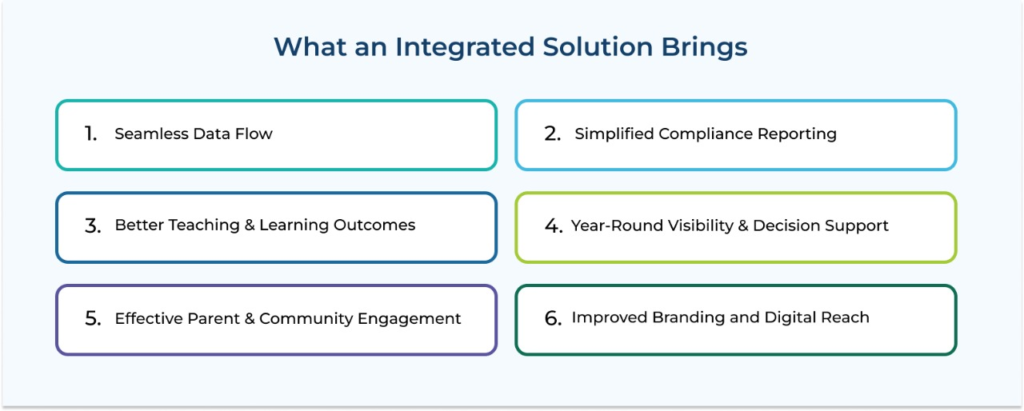The image size is (1024, 411).
Task: Click Effective Parent & Community Engagement card
Action: click(276, 320)
